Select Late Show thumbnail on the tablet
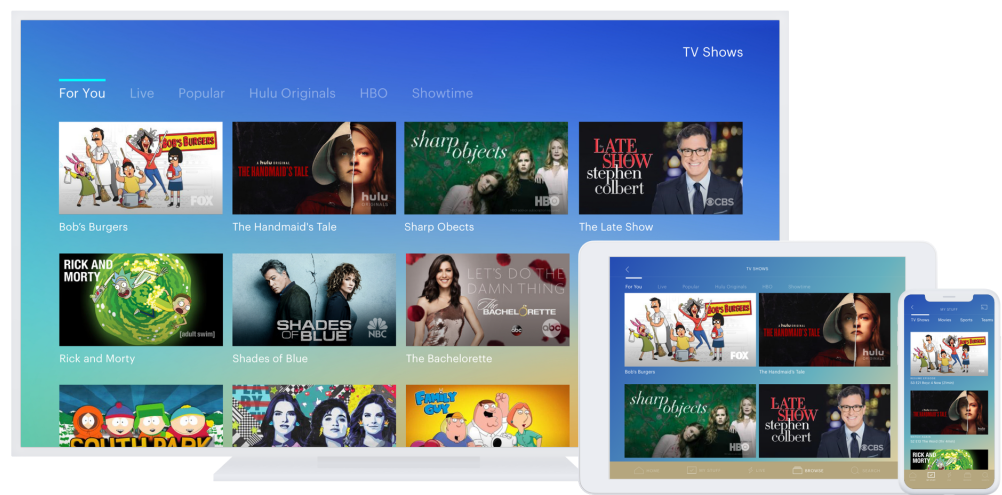Viewport: 1002px width, 495px height. coord(824,421)
